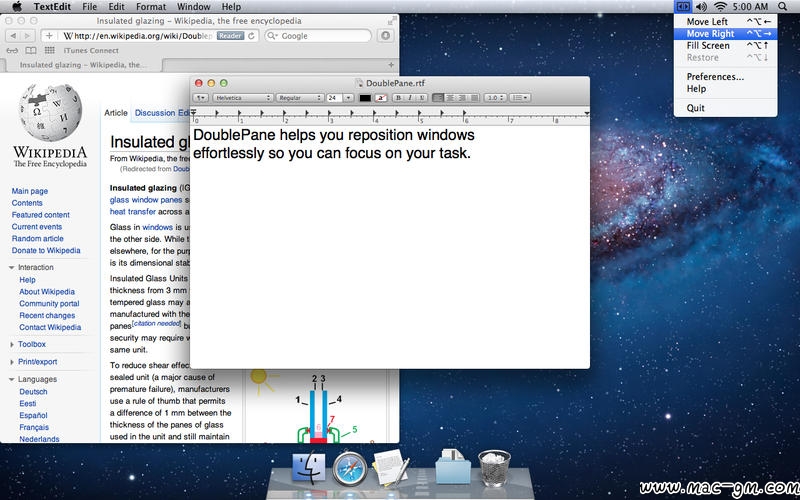Choose Fill Screen from DoublePane menu
The width and height of the screenshot is (800, 500).
click(725, 45)
